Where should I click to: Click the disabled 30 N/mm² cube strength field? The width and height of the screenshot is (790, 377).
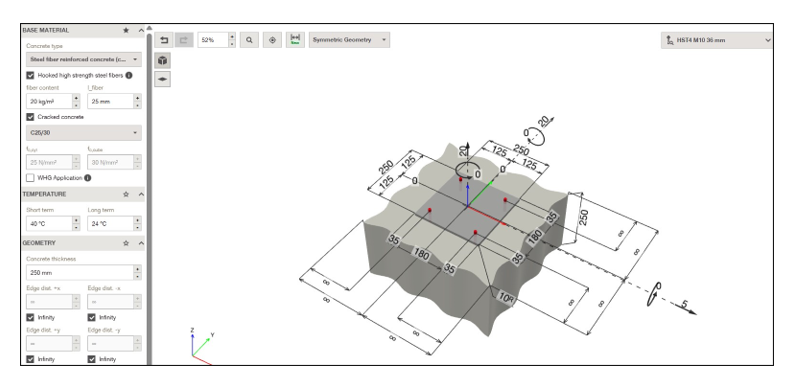(x=110, y=162)
